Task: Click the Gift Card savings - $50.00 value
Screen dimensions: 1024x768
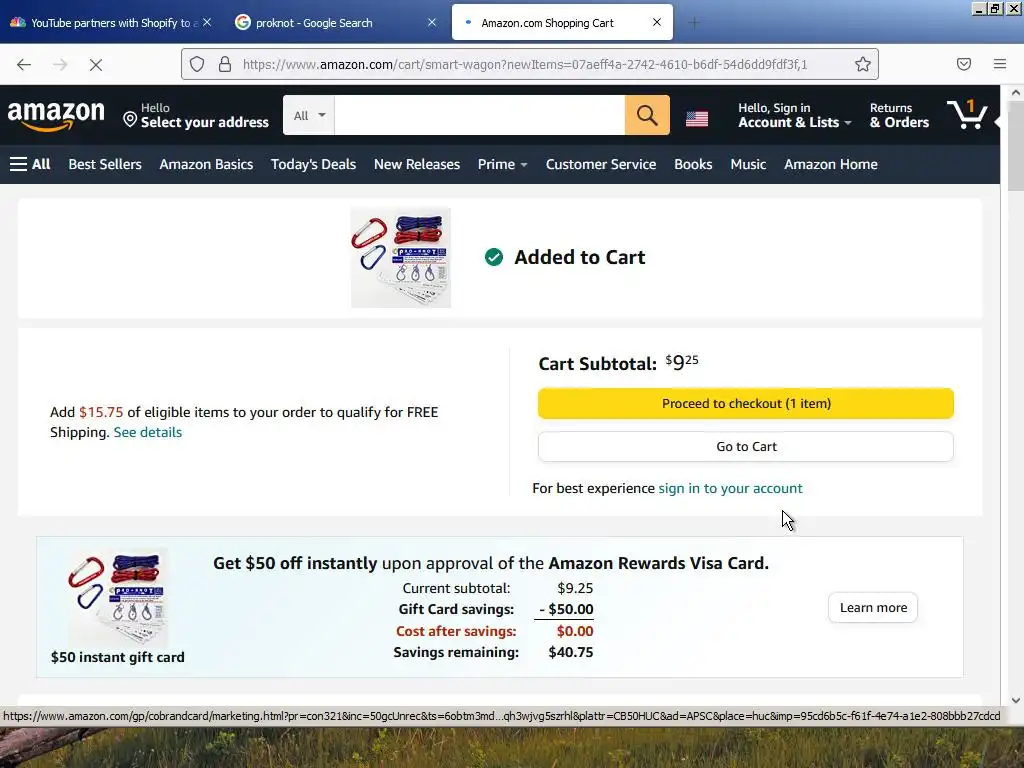Action: 566,609
